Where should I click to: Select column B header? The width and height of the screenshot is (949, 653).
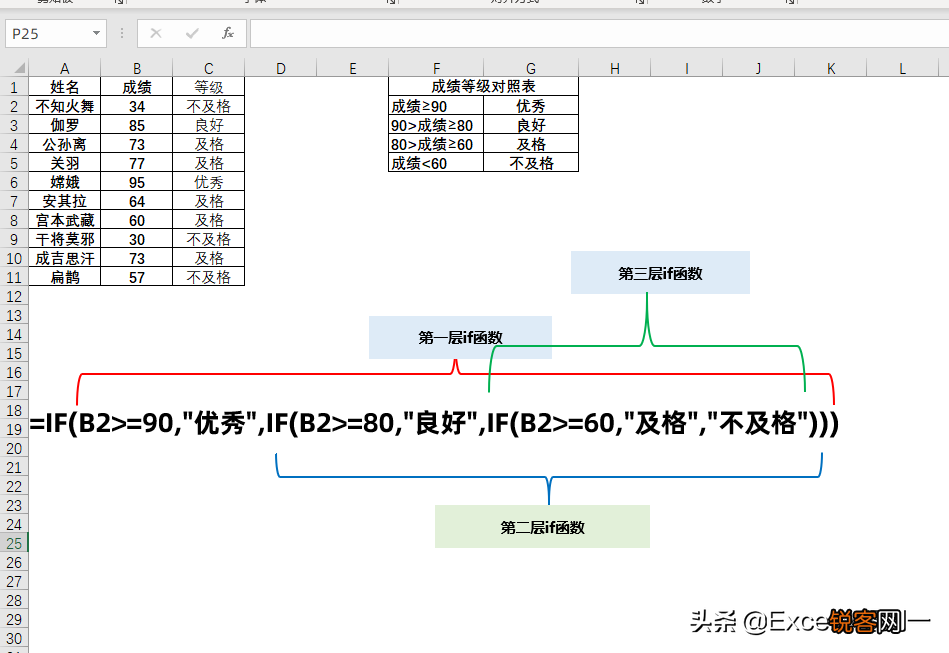point(137,68)
